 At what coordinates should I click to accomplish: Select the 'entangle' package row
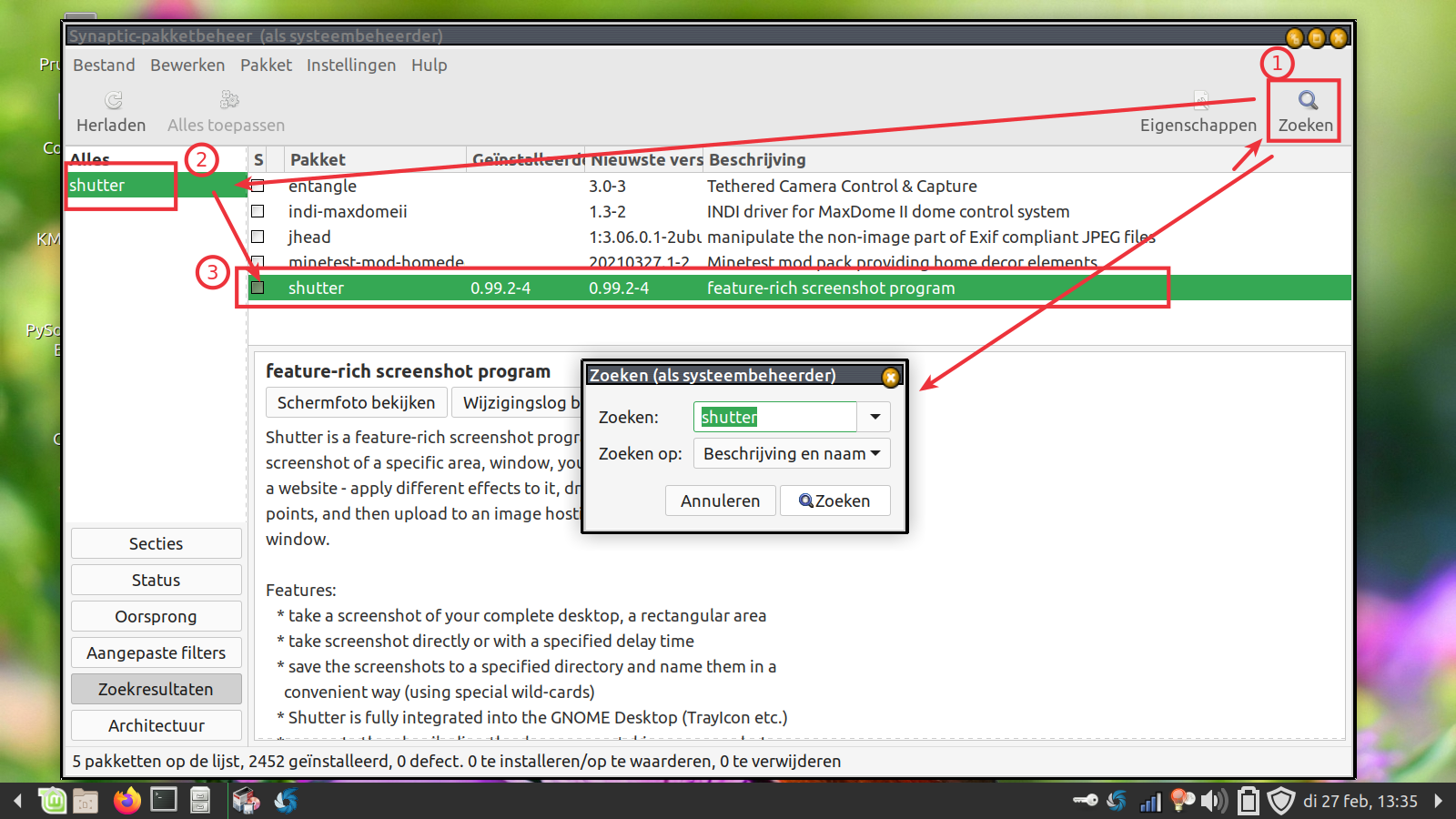[x=799, y=186]
